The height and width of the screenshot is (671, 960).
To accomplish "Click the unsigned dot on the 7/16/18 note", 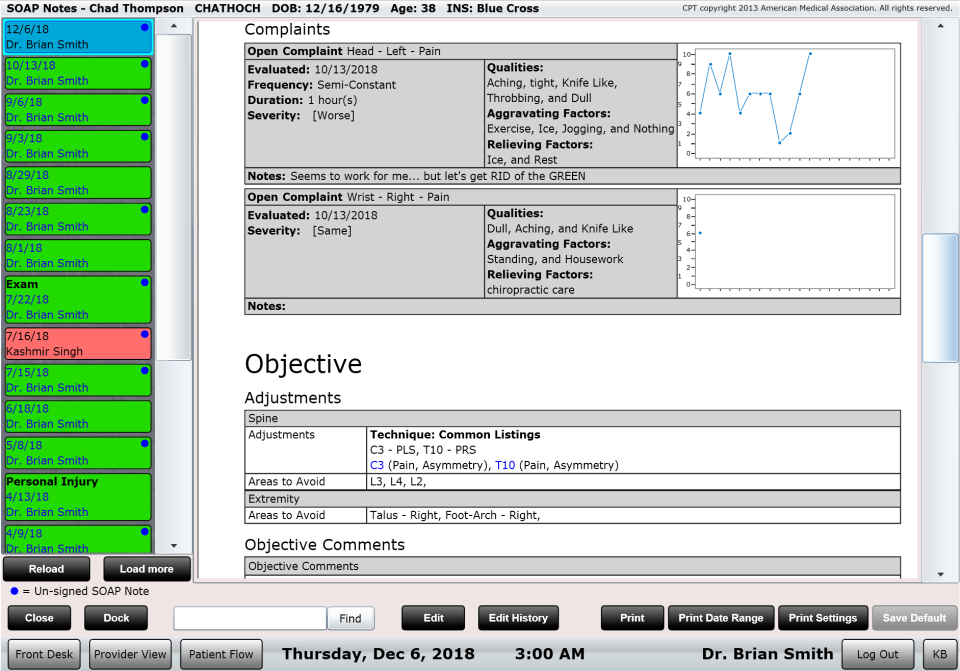I will [x=144, y=334].
